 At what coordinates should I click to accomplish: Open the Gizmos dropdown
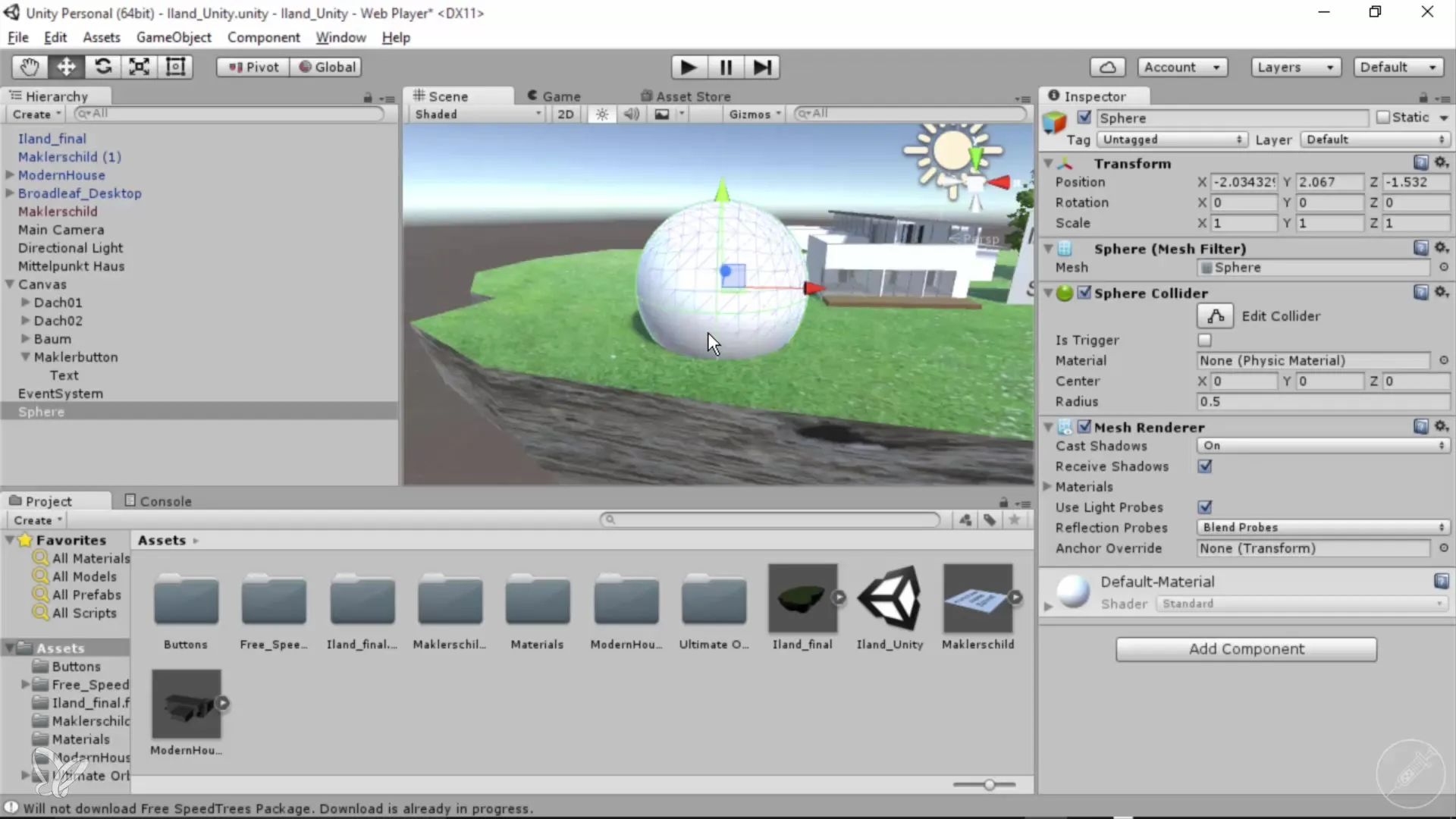click(755, 114)
